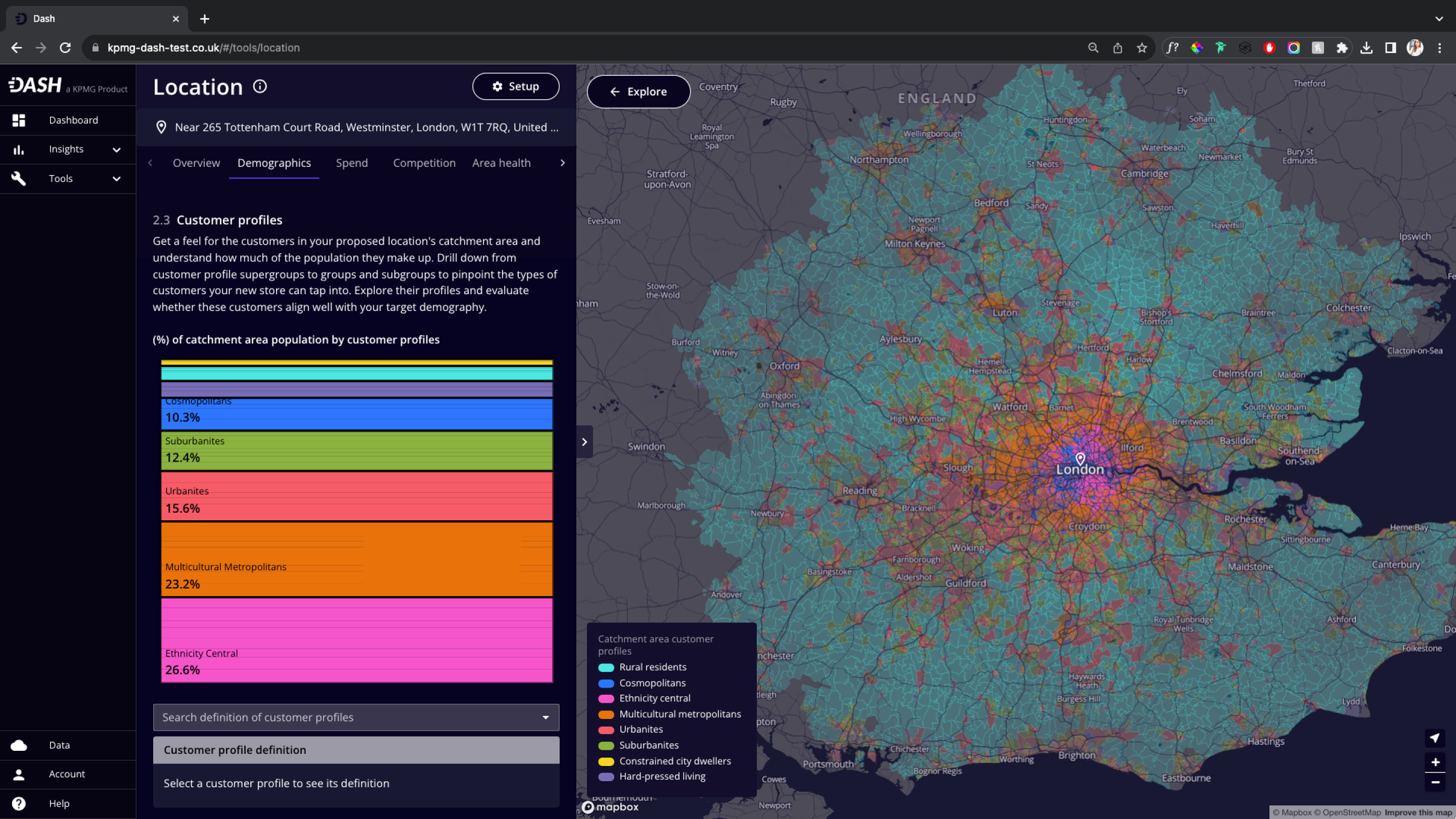Click the Setup button
The height and width of the screenshot is (819, 1456).
[x=515, y=86]
